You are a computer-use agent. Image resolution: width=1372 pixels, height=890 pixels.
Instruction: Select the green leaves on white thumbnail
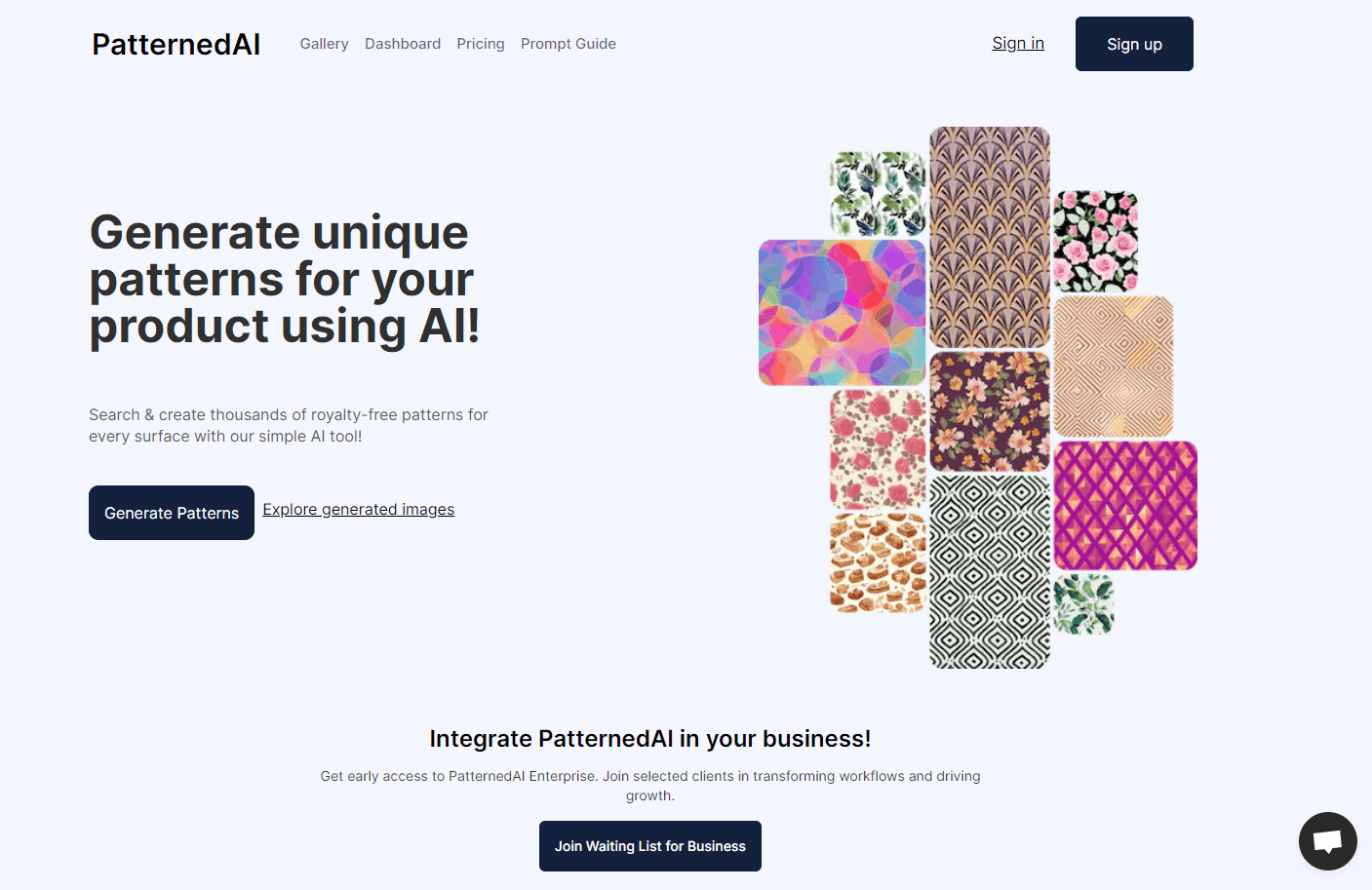pos(878,193)
